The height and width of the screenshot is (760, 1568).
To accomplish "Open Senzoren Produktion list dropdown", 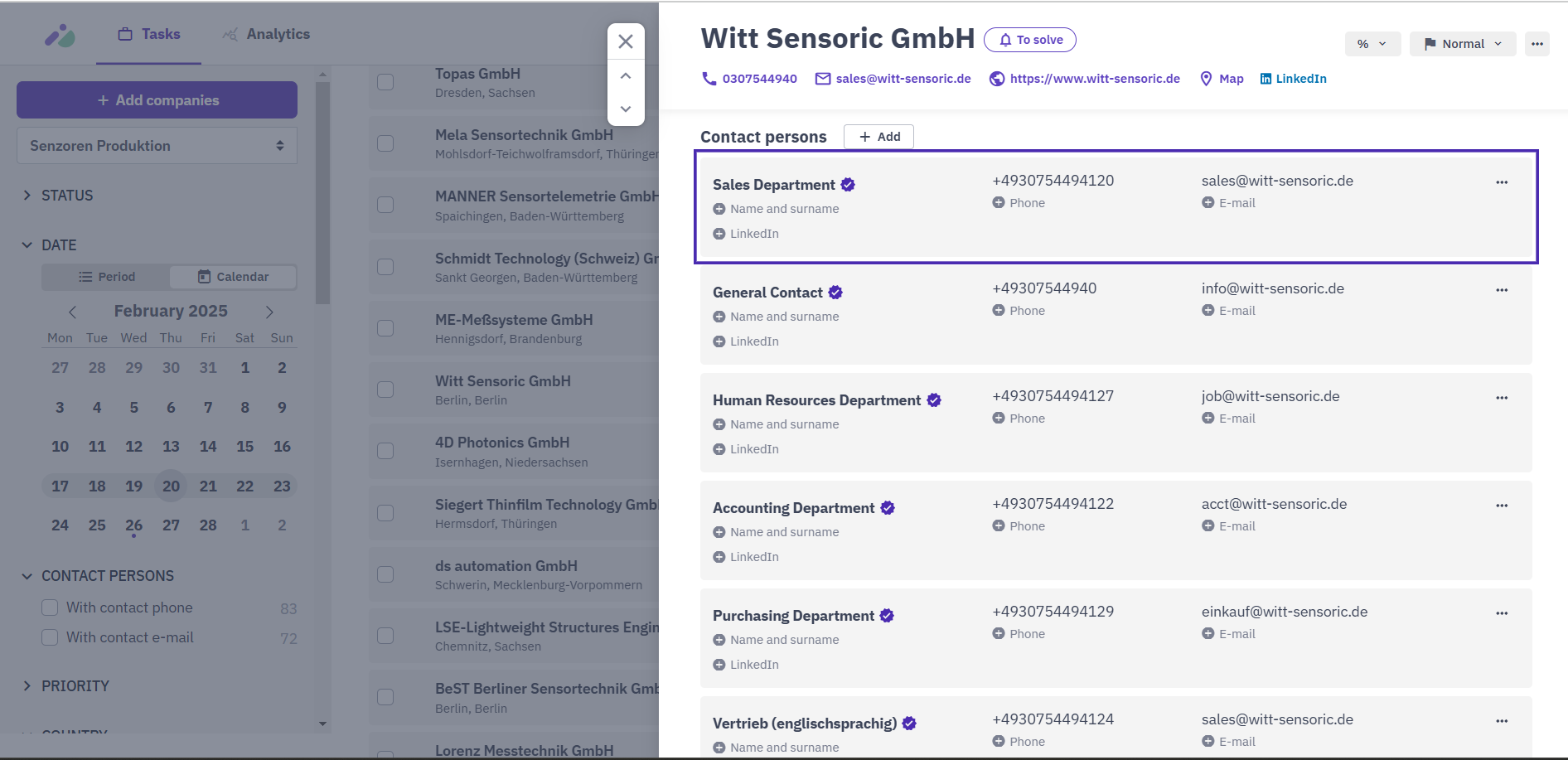I will [x=157, y=146].
